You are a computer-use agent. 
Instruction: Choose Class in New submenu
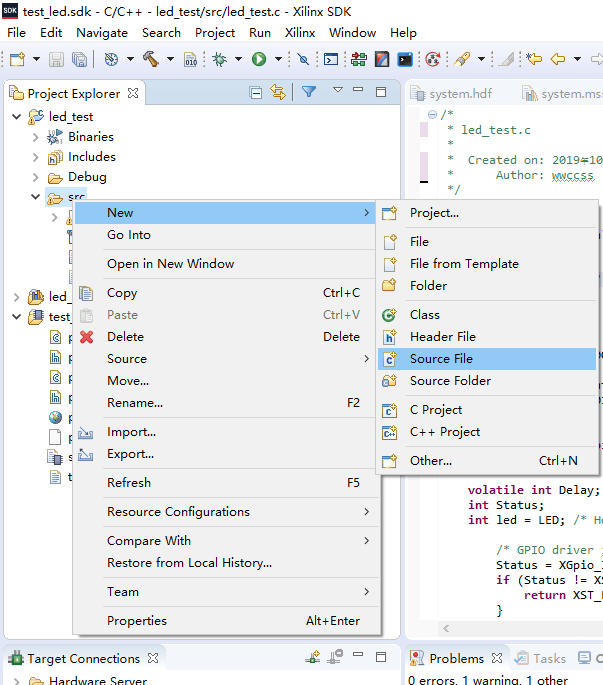(487, 315)
